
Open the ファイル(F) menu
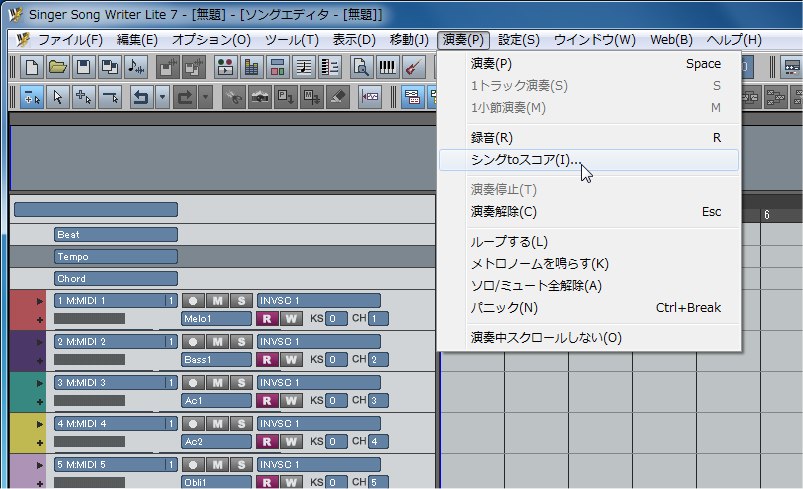[x=71, y=39]
